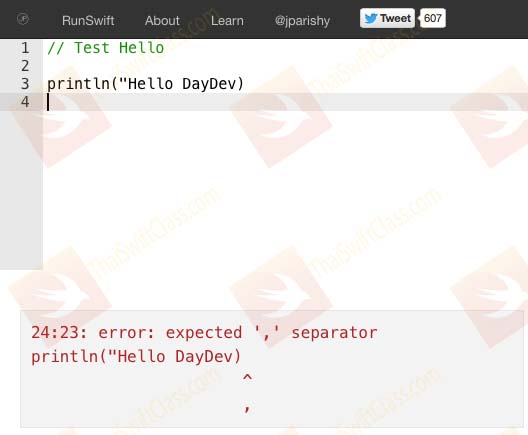Click the println("Hello DayDev) code line
The height and width of the screenshot is (435, 528).
point(145,84)
